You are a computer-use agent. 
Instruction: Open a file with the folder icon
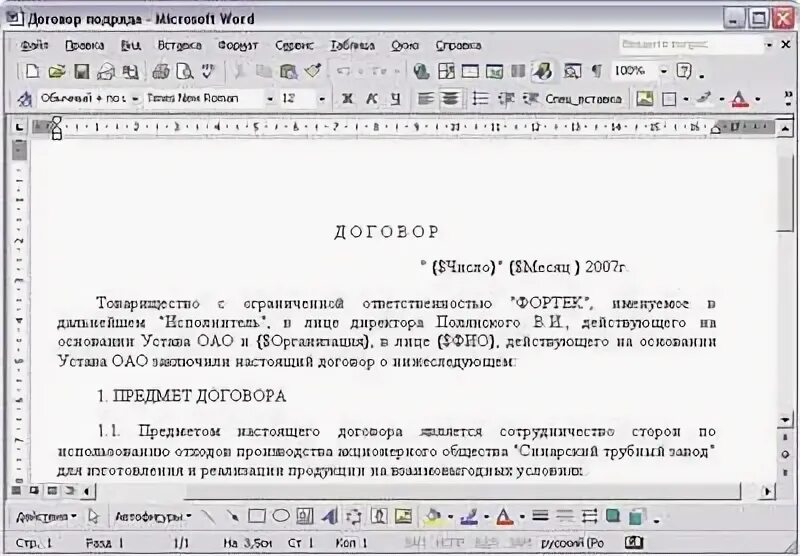pyautogui.click(x=57, y=71)
